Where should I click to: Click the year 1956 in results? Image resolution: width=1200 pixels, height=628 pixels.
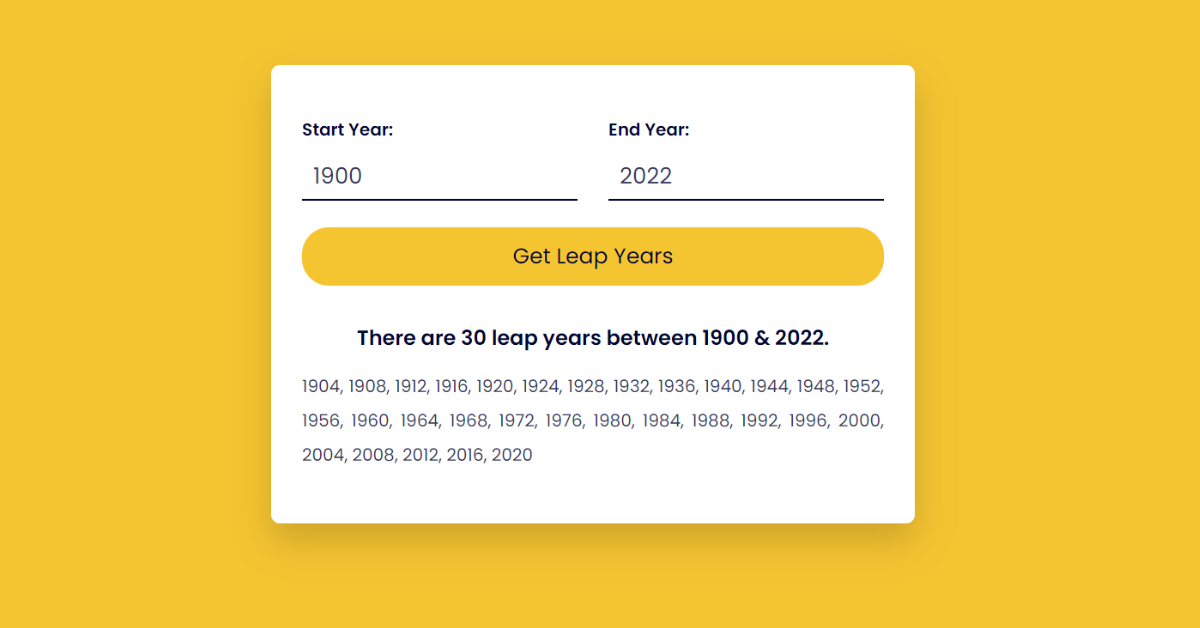pyautogui.click(x=321, y=421)
